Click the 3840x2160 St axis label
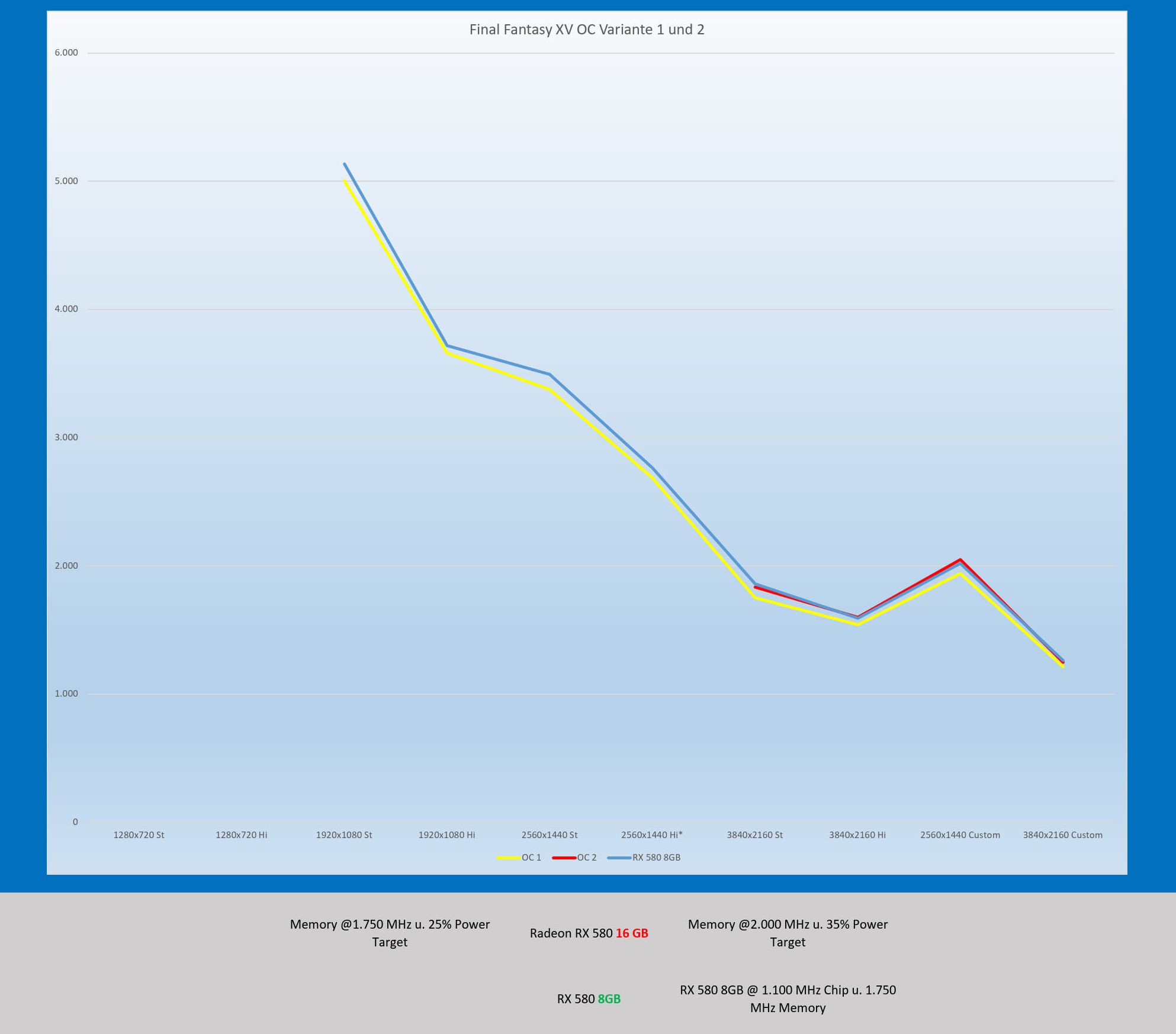 point(754,835)
